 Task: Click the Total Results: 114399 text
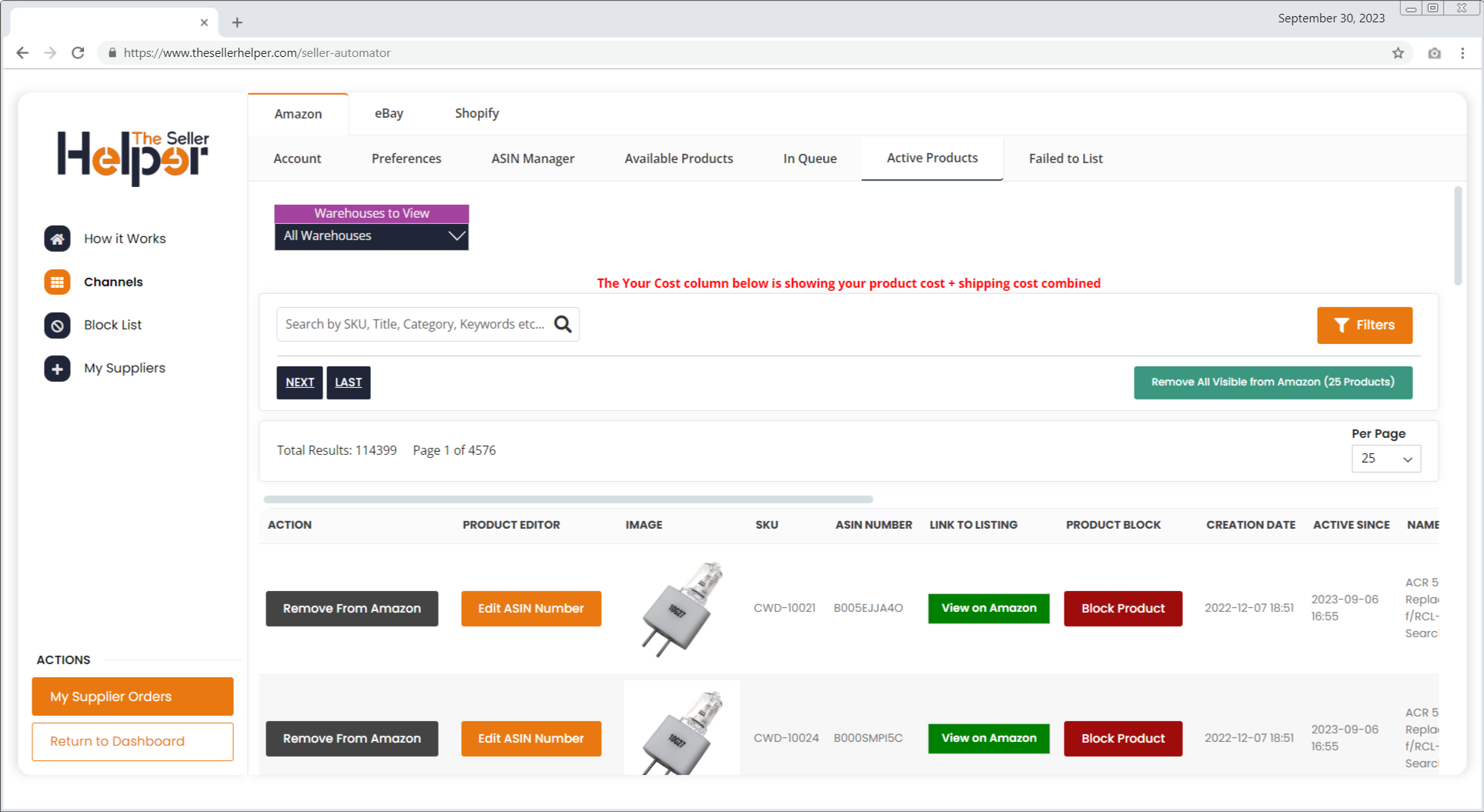tap(337, 450)
